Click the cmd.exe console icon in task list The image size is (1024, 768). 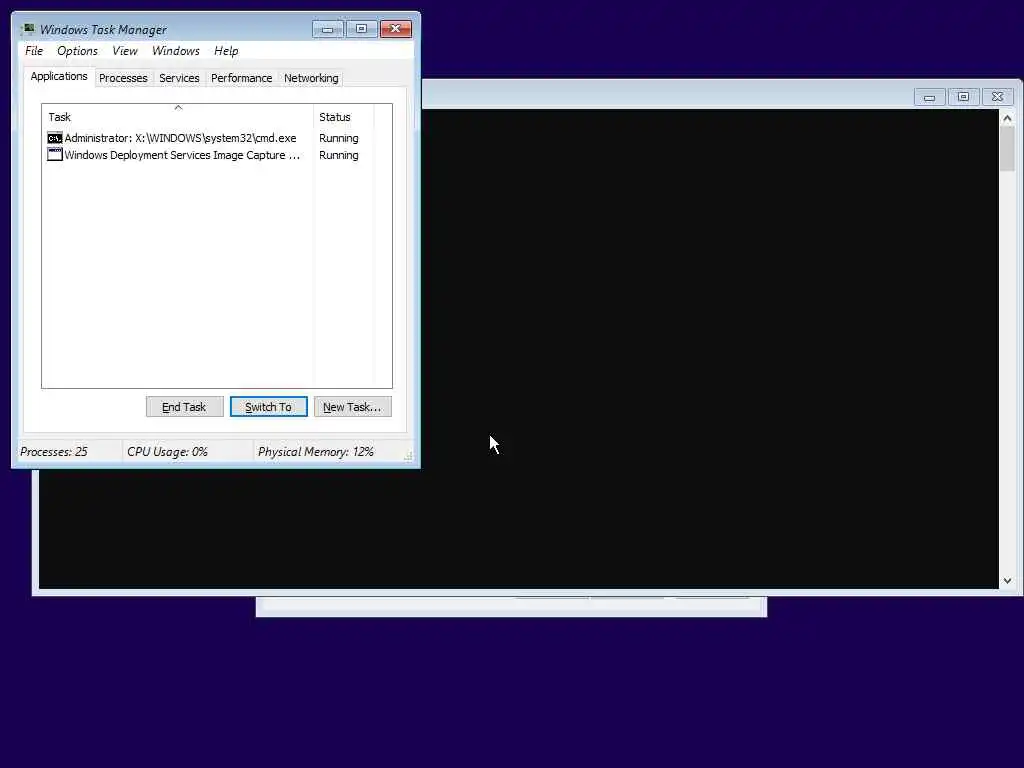55,138
